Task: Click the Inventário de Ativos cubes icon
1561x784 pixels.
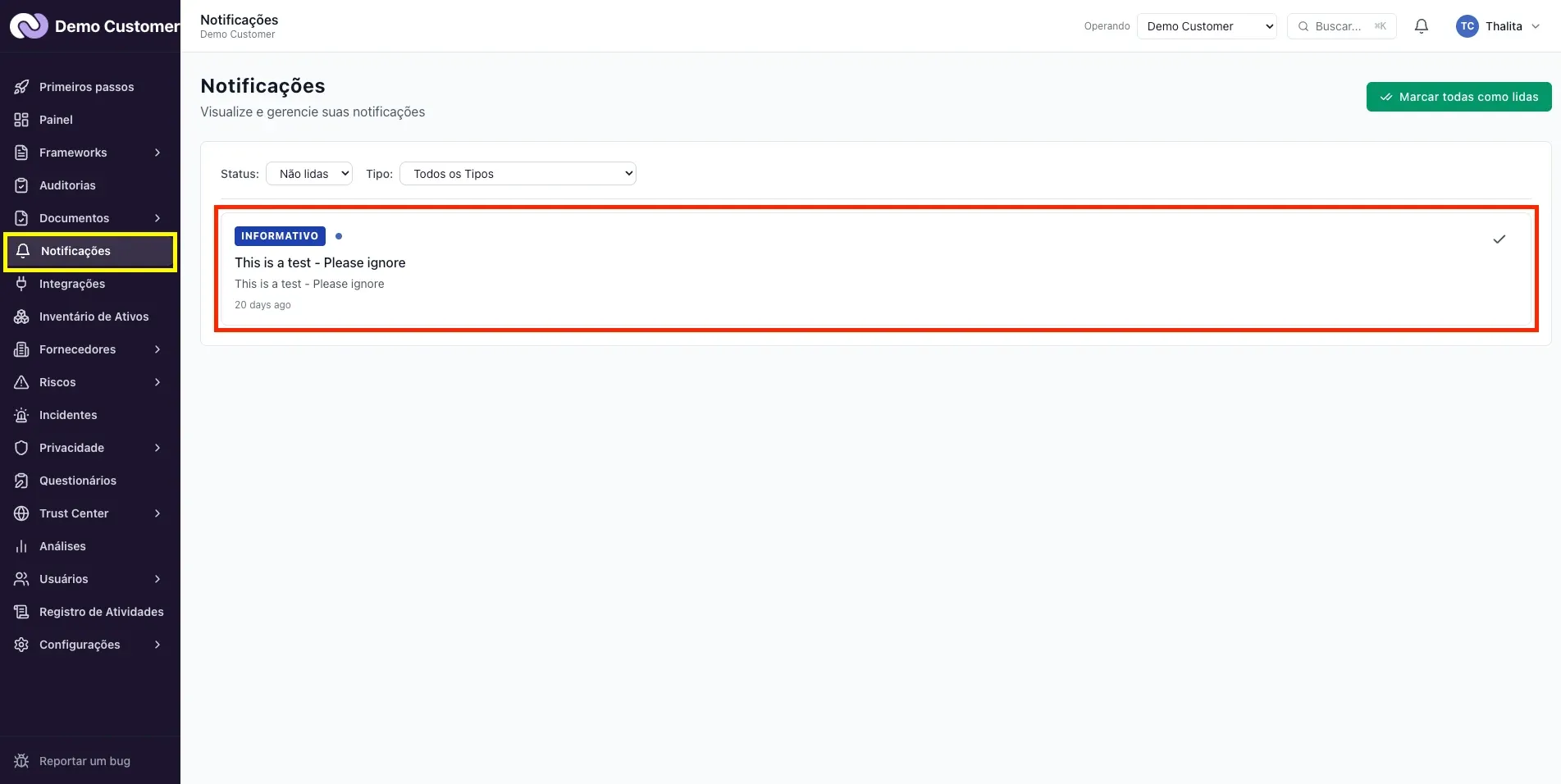Action: pos(21,317)
